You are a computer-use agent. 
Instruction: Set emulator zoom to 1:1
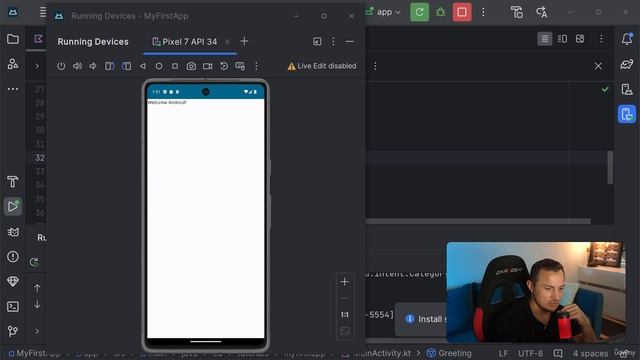pos(345,315)
